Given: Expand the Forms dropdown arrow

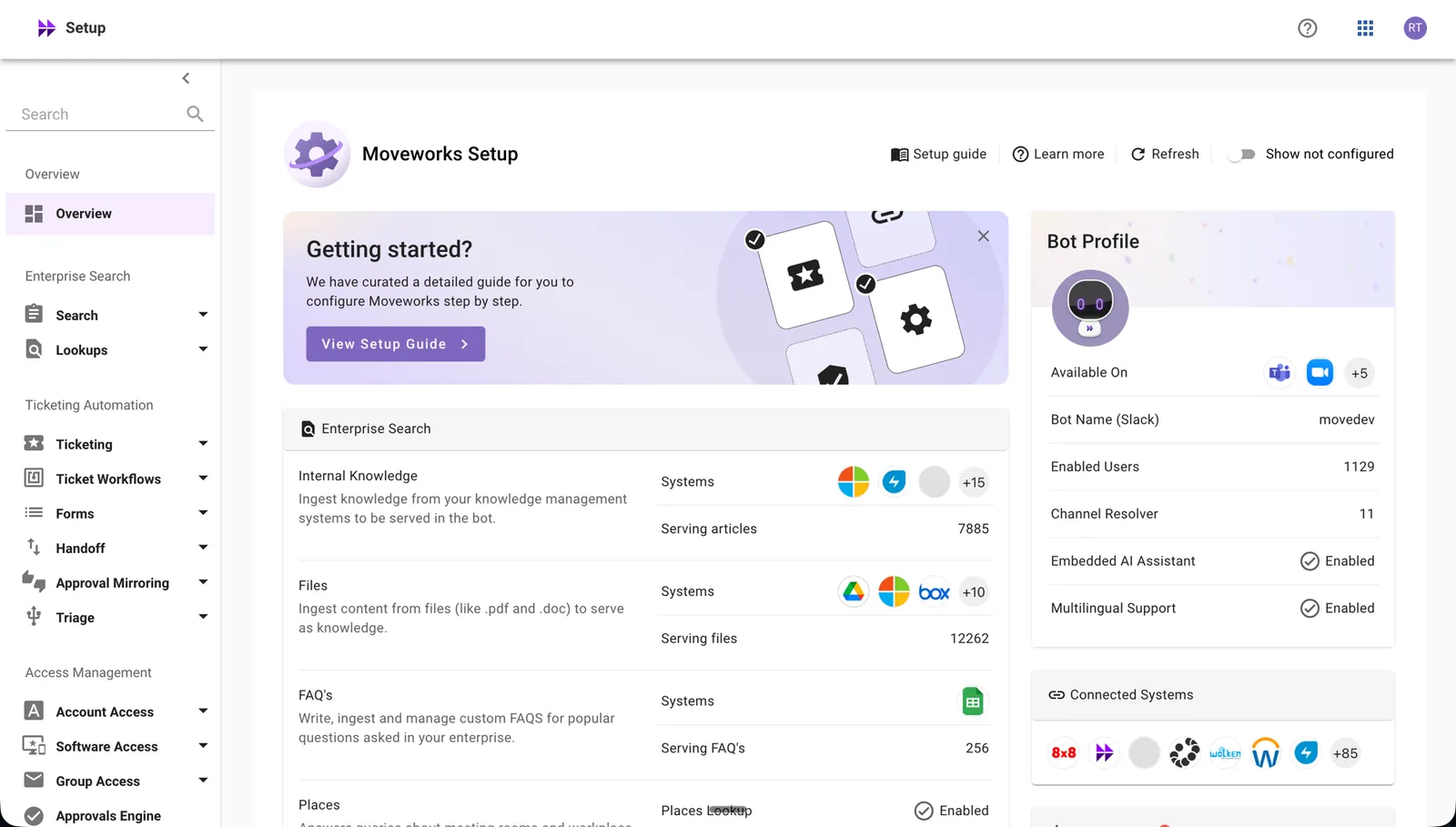Looking at the screenshot, I should 203,513.
